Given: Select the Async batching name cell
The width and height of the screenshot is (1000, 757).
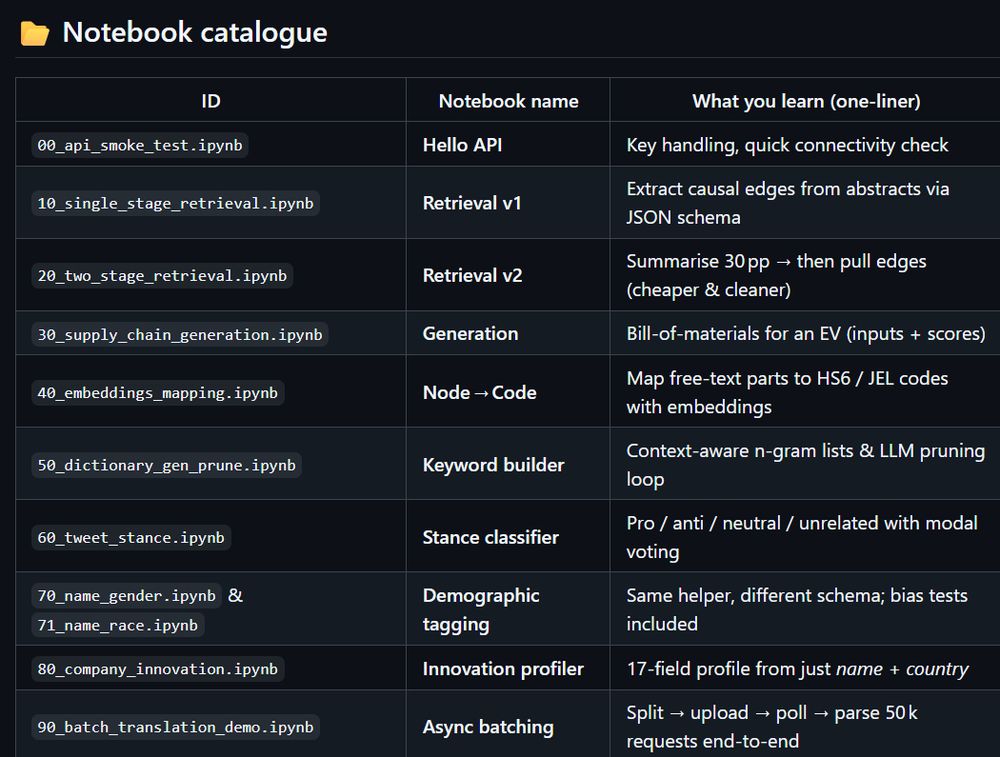Looking at the screenshot, I should click(x=488, y=727).
